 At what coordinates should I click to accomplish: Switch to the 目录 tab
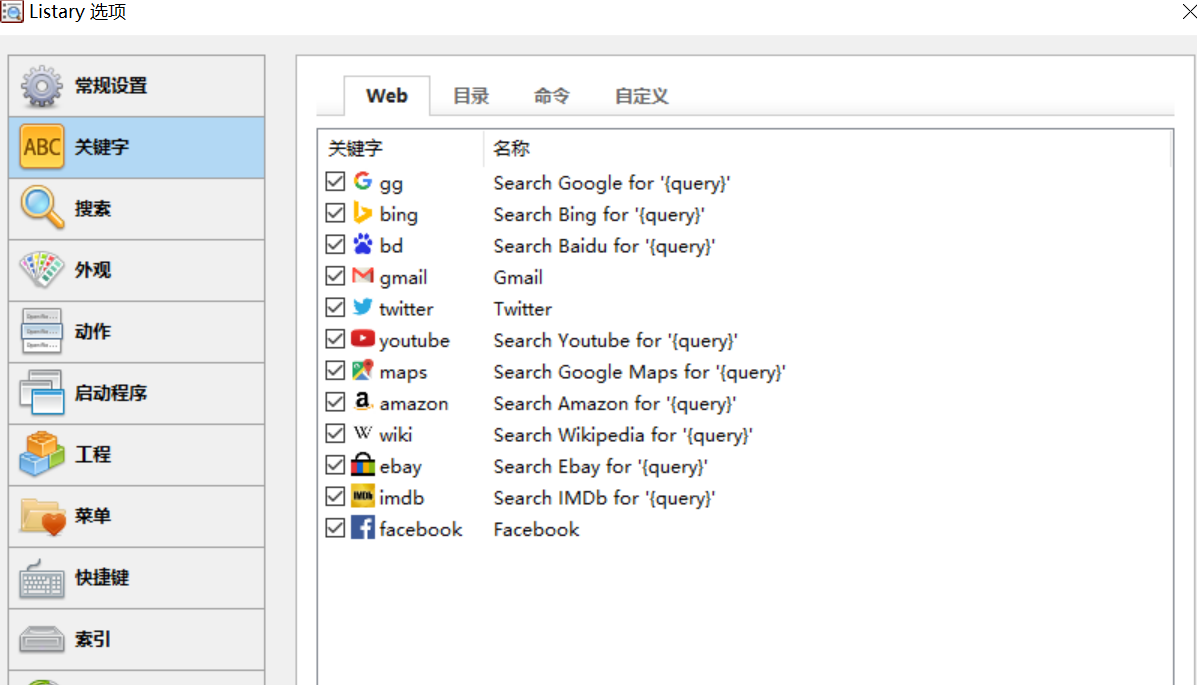point(471,96)
